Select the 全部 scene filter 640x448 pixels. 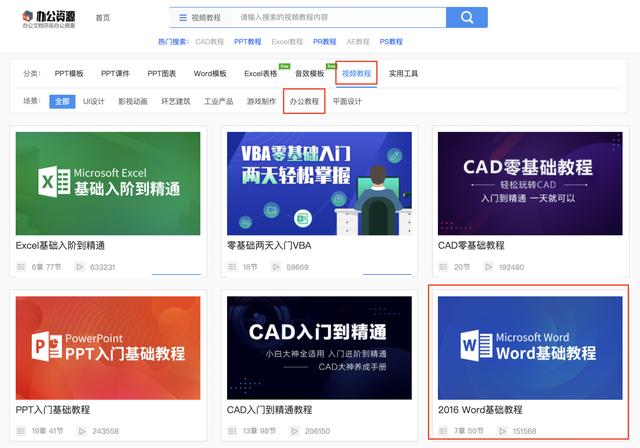(x=62, y=101)
